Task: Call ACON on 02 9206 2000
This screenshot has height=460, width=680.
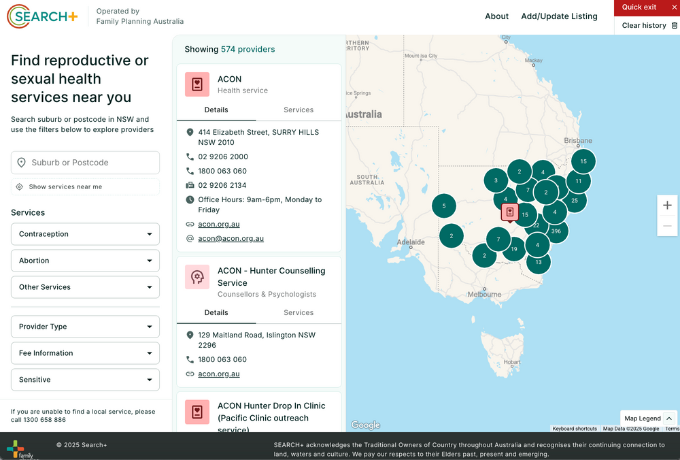Action: tap(223, 157)
